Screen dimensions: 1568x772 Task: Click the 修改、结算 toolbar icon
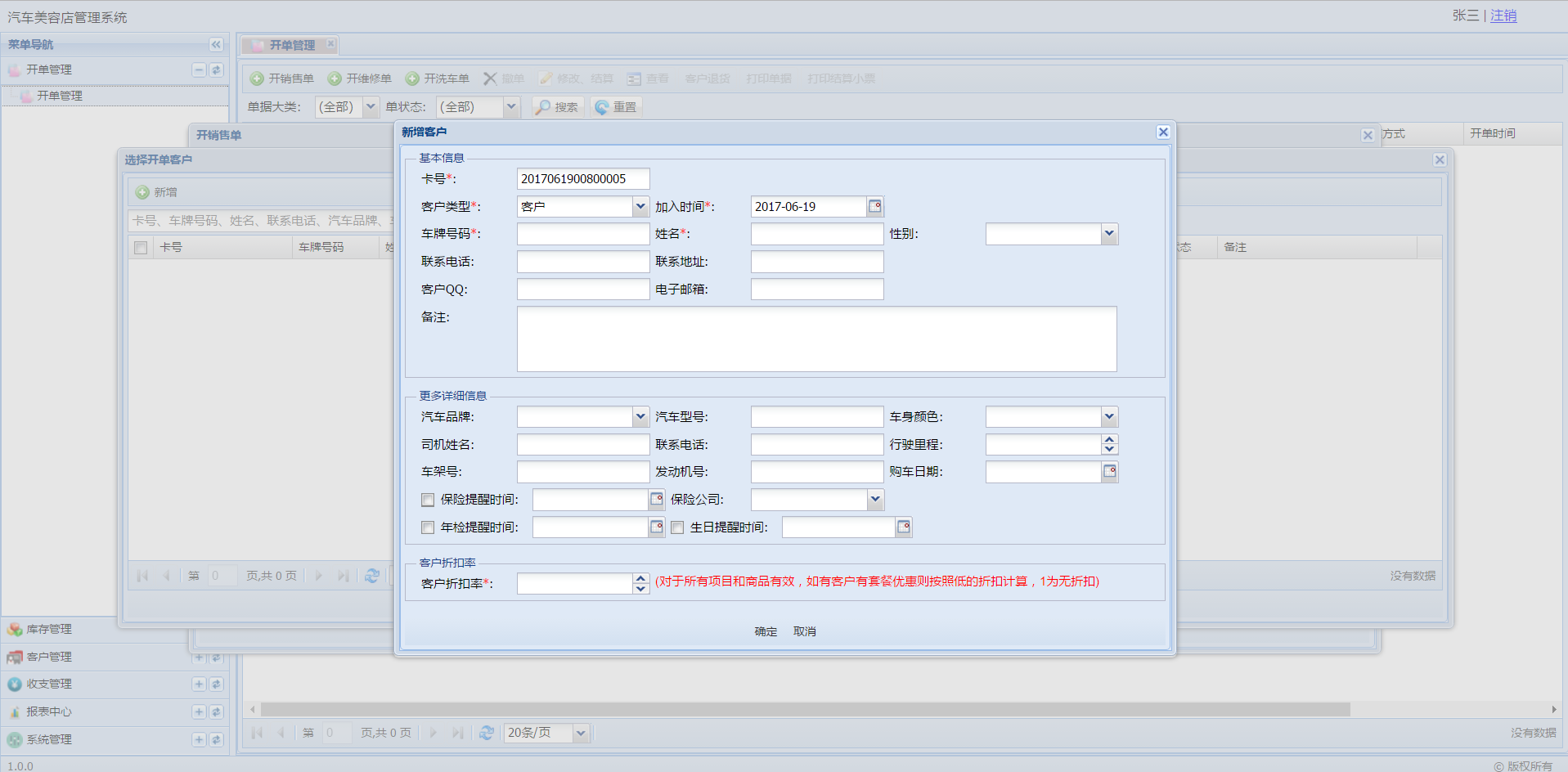coord(576,79)
